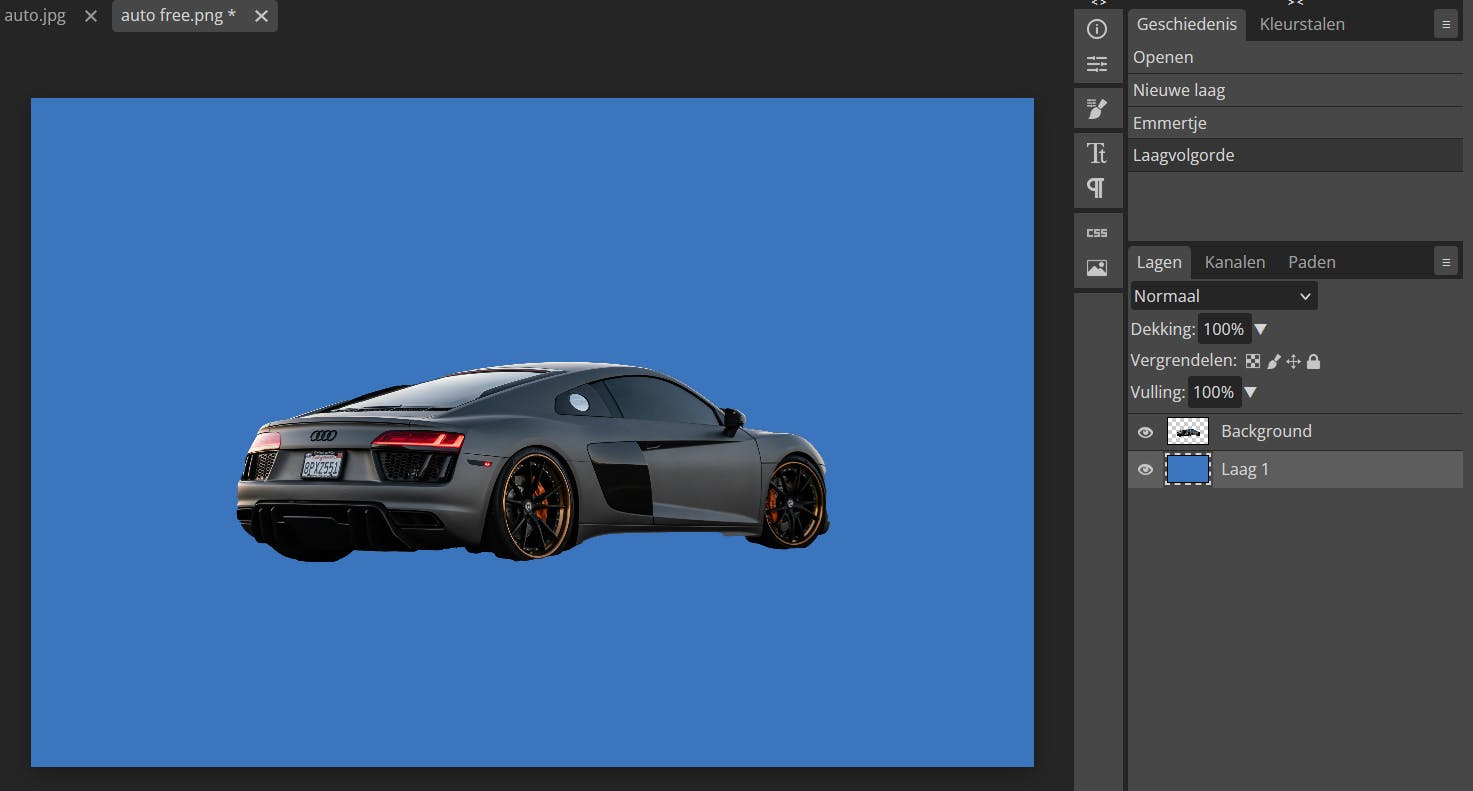Image resolution: width=1473 pixels, height=791 pixels.
Task: Open the Properties sliders panel icon
Action: (x=1097, y=65)
